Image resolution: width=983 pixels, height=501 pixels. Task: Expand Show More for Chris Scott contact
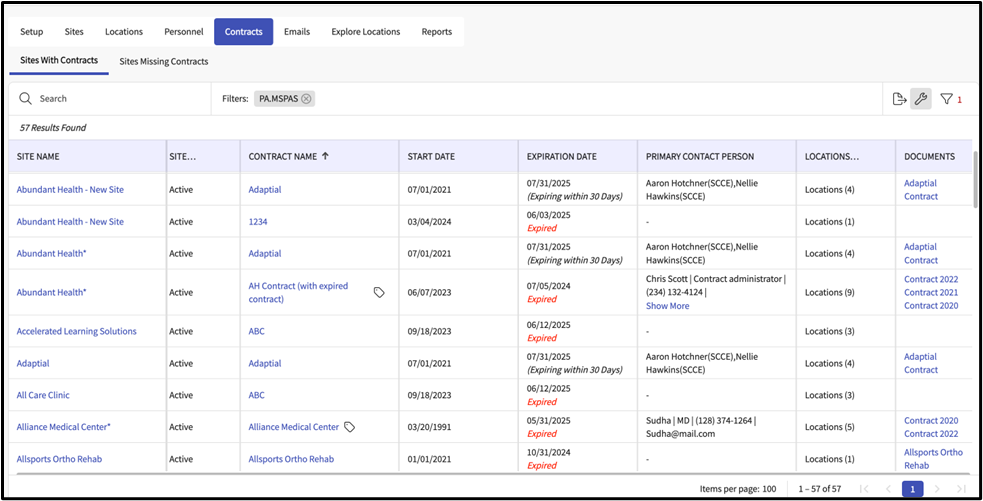667,306
